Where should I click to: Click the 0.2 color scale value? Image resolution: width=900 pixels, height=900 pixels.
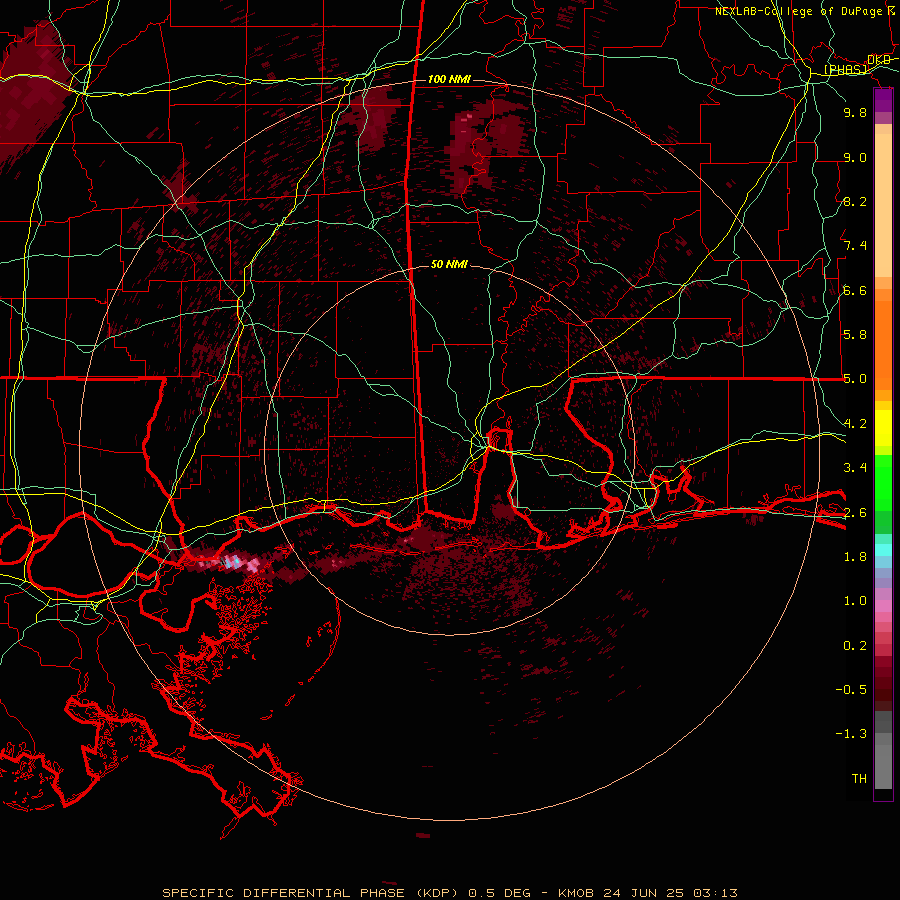pos(855,646)
